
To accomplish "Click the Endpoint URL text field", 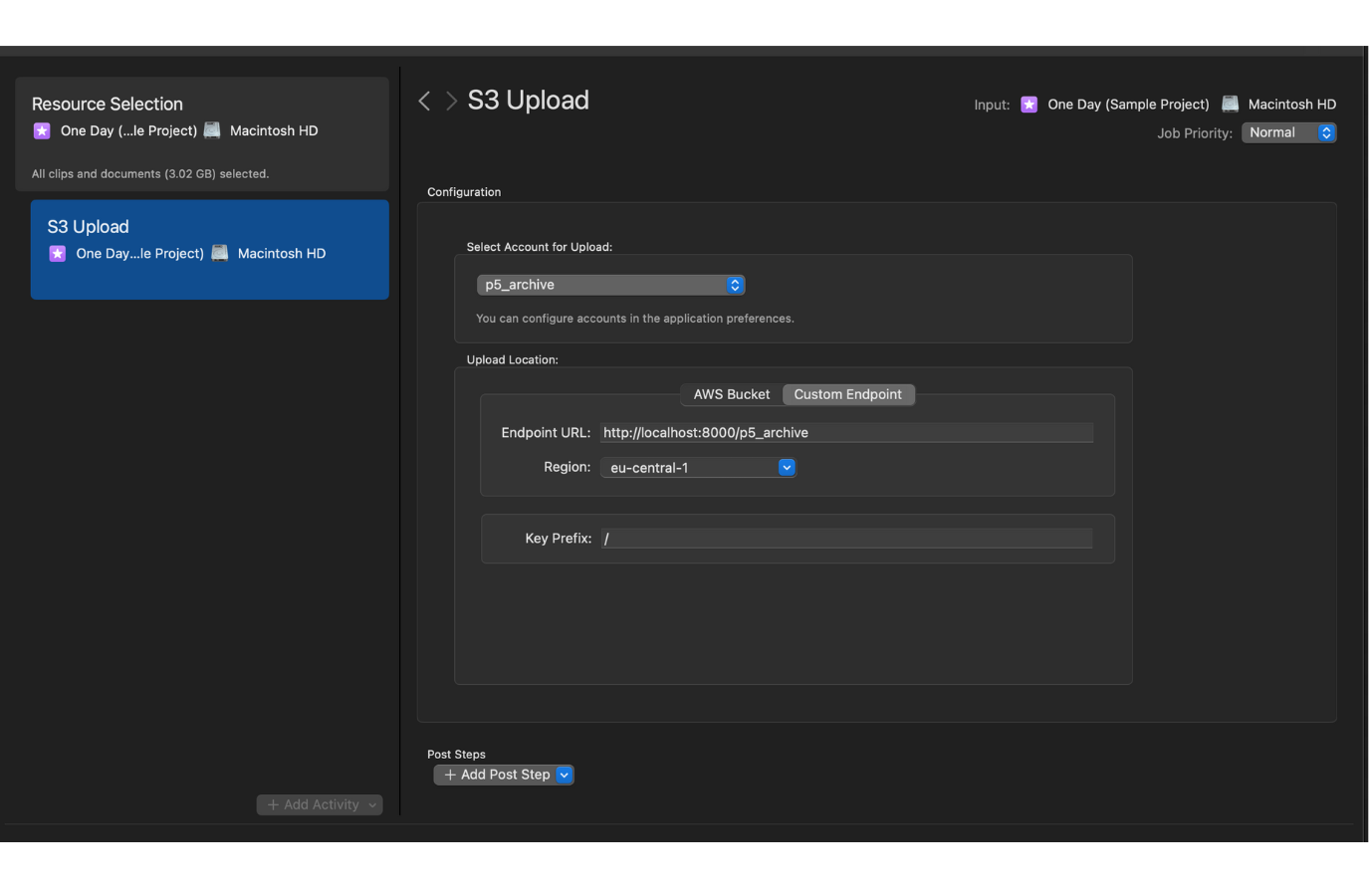I will pyautogui.click(x=846, y=433).
